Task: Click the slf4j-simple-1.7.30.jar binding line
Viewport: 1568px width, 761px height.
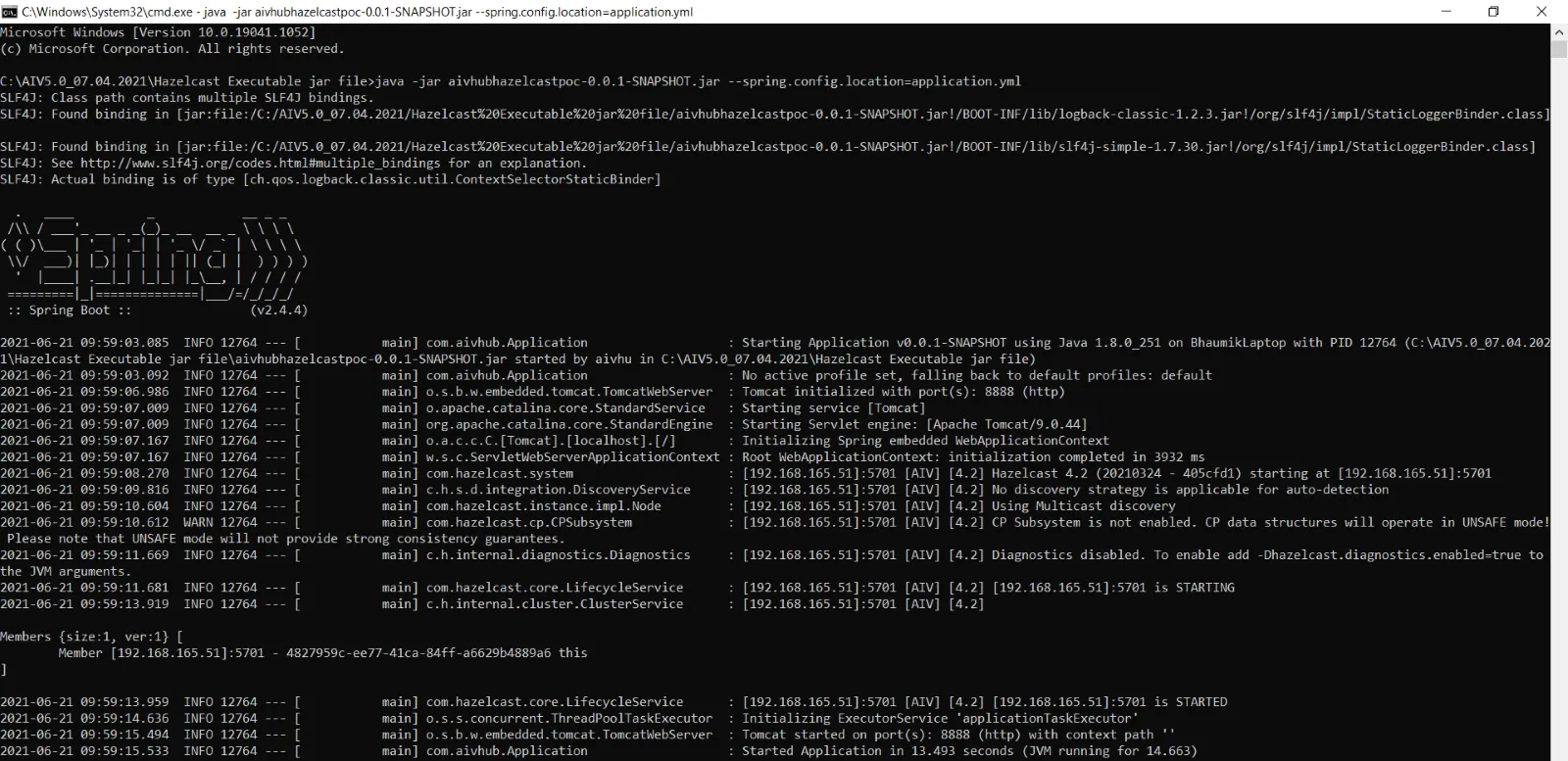Action: 767,147
